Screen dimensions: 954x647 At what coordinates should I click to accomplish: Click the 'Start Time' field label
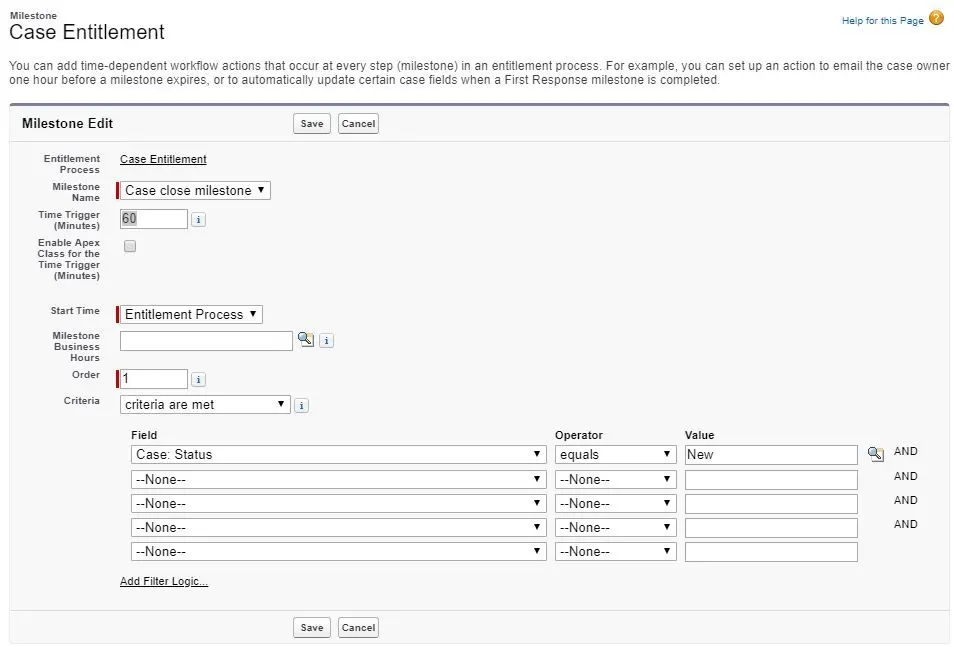[75, 310]
